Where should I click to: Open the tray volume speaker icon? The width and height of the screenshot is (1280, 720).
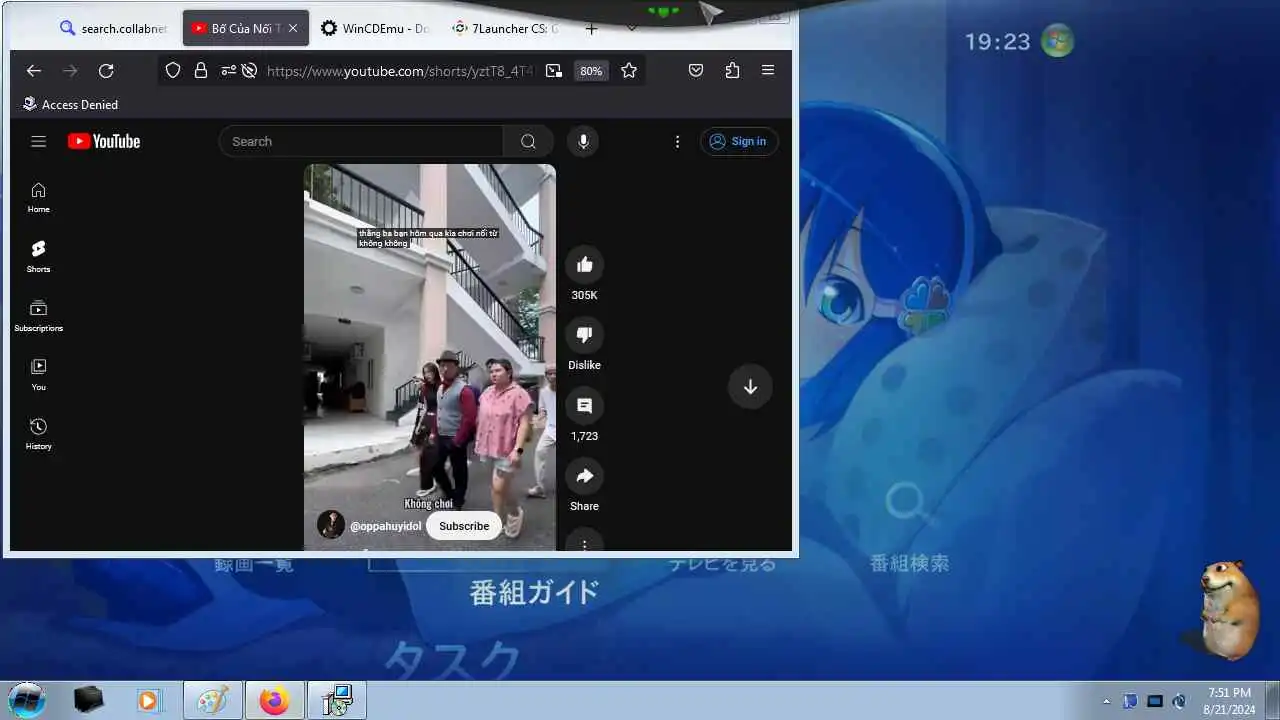(x=1179, y=701)
